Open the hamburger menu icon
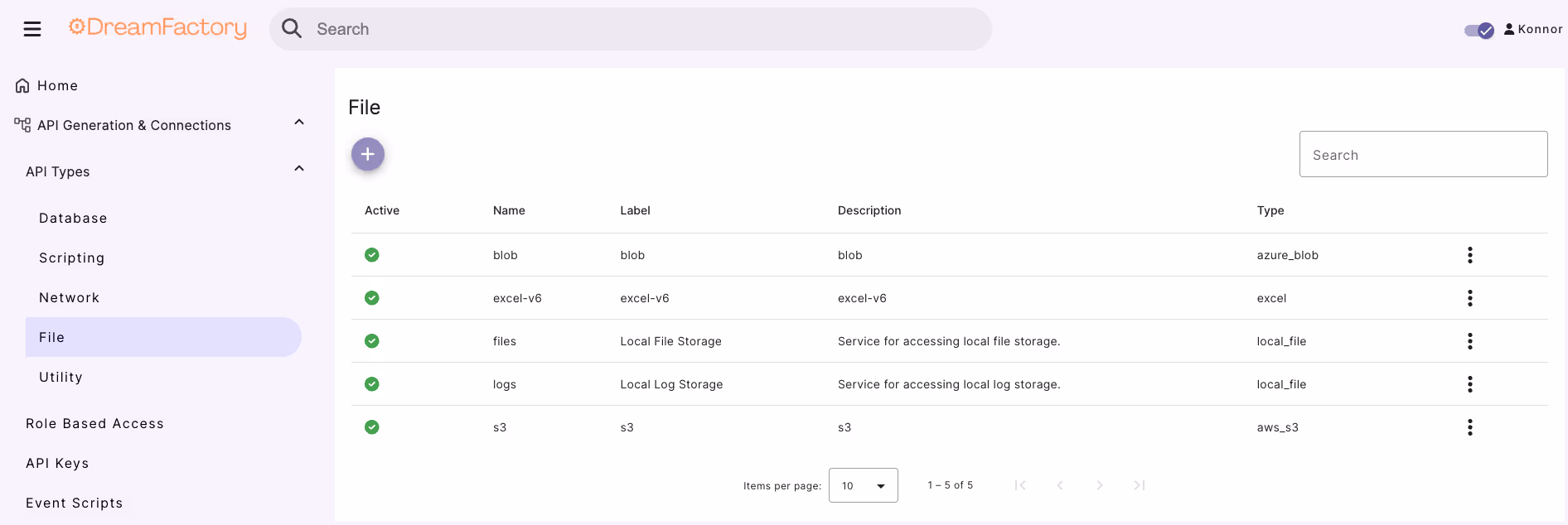This screenshot has height=525, width=1568. 32,29
